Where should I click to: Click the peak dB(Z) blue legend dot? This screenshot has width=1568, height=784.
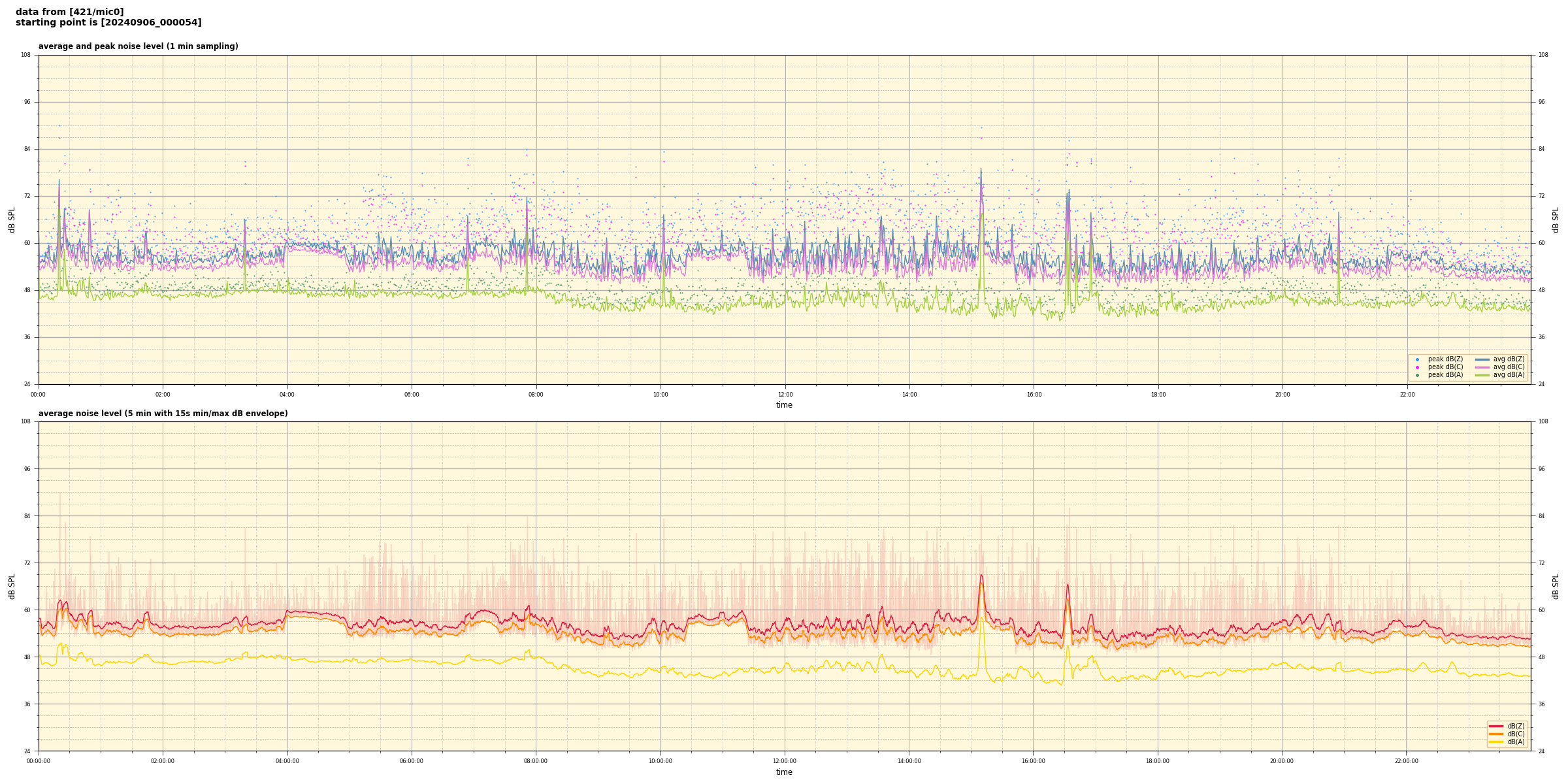click(x=1417, y=359)
